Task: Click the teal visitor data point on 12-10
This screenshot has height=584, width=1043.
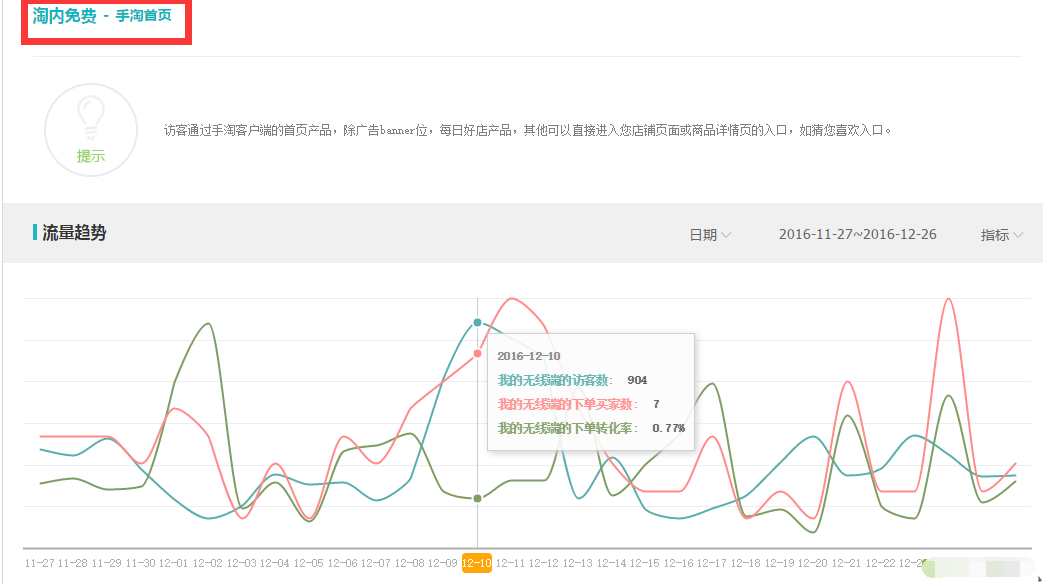Action: point(477,323)
